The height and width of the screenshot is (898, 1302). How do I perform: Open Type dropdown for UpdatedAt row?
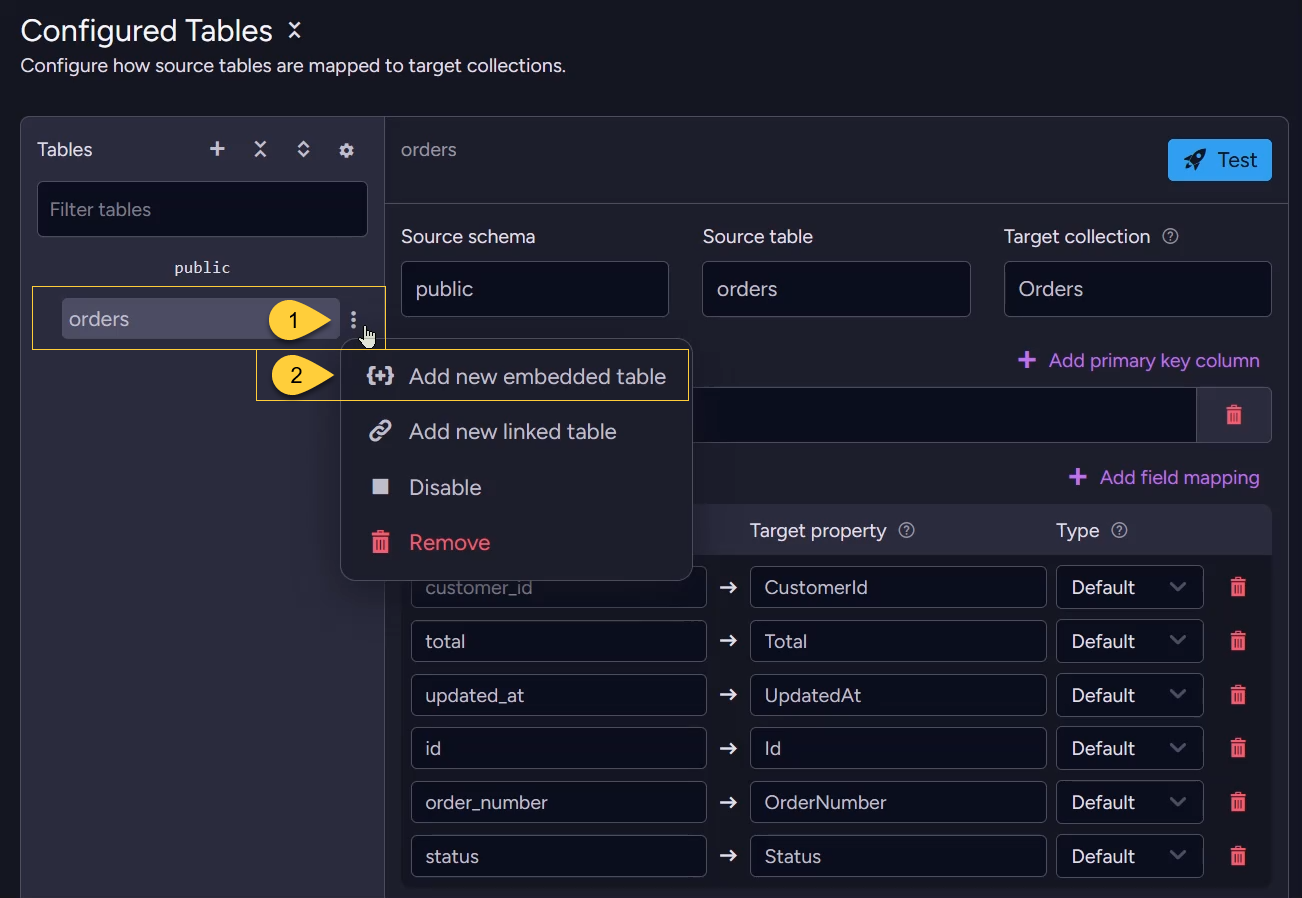point(1129,695)
